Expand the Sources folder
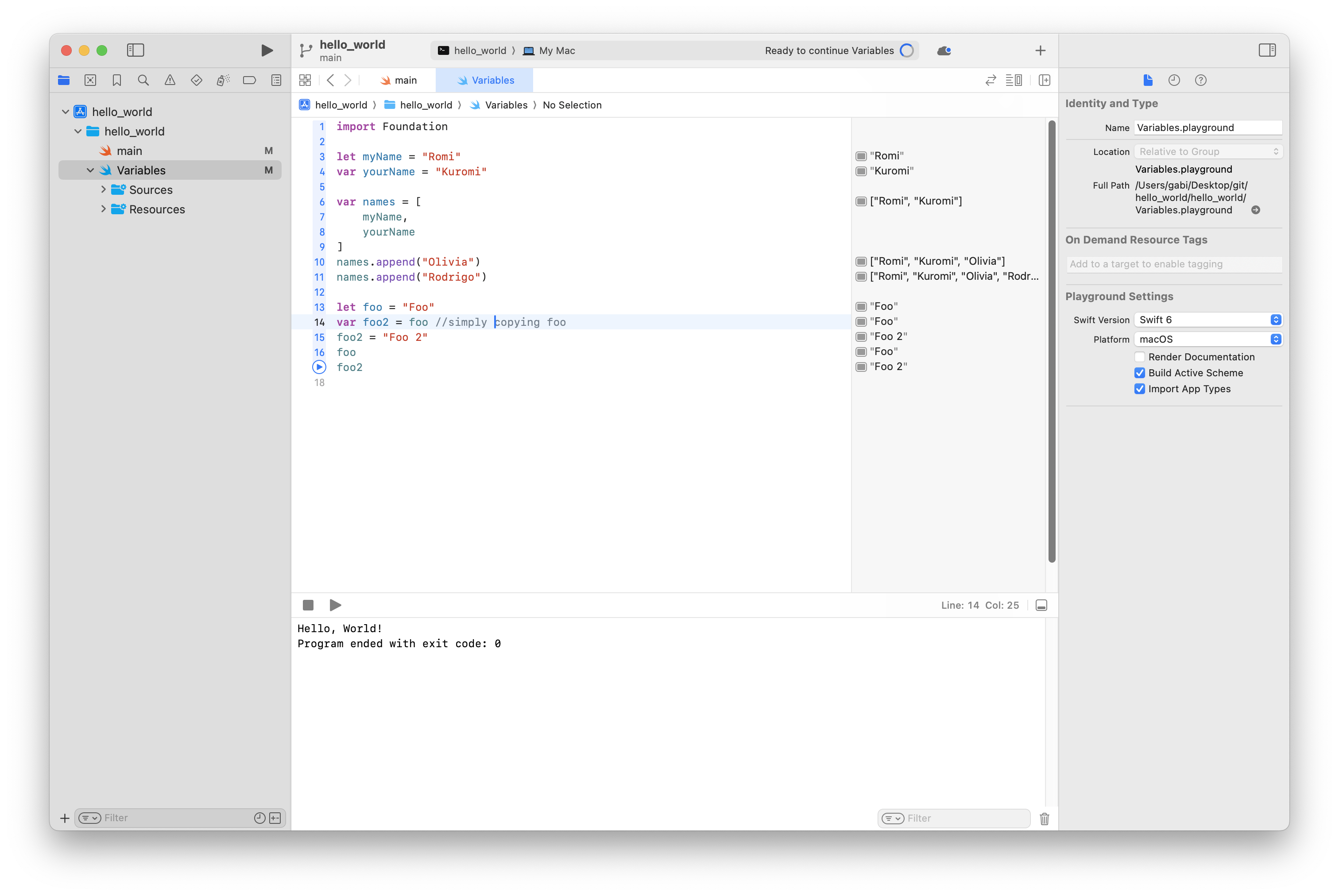Image resolution: width=1339 pixels, height=896 pixels. [104, 190]
